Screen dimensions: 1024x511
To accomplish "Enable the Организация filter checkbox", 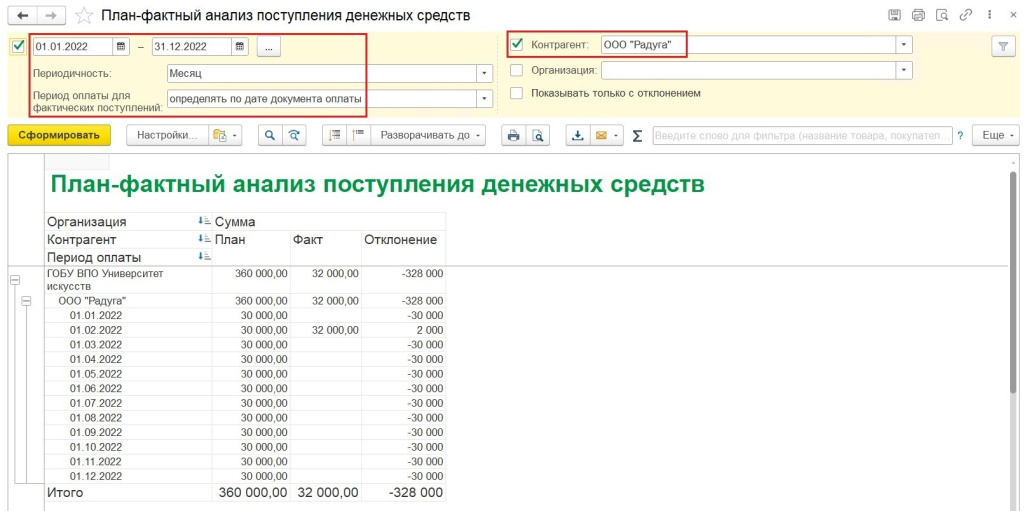I will point(517,70).
